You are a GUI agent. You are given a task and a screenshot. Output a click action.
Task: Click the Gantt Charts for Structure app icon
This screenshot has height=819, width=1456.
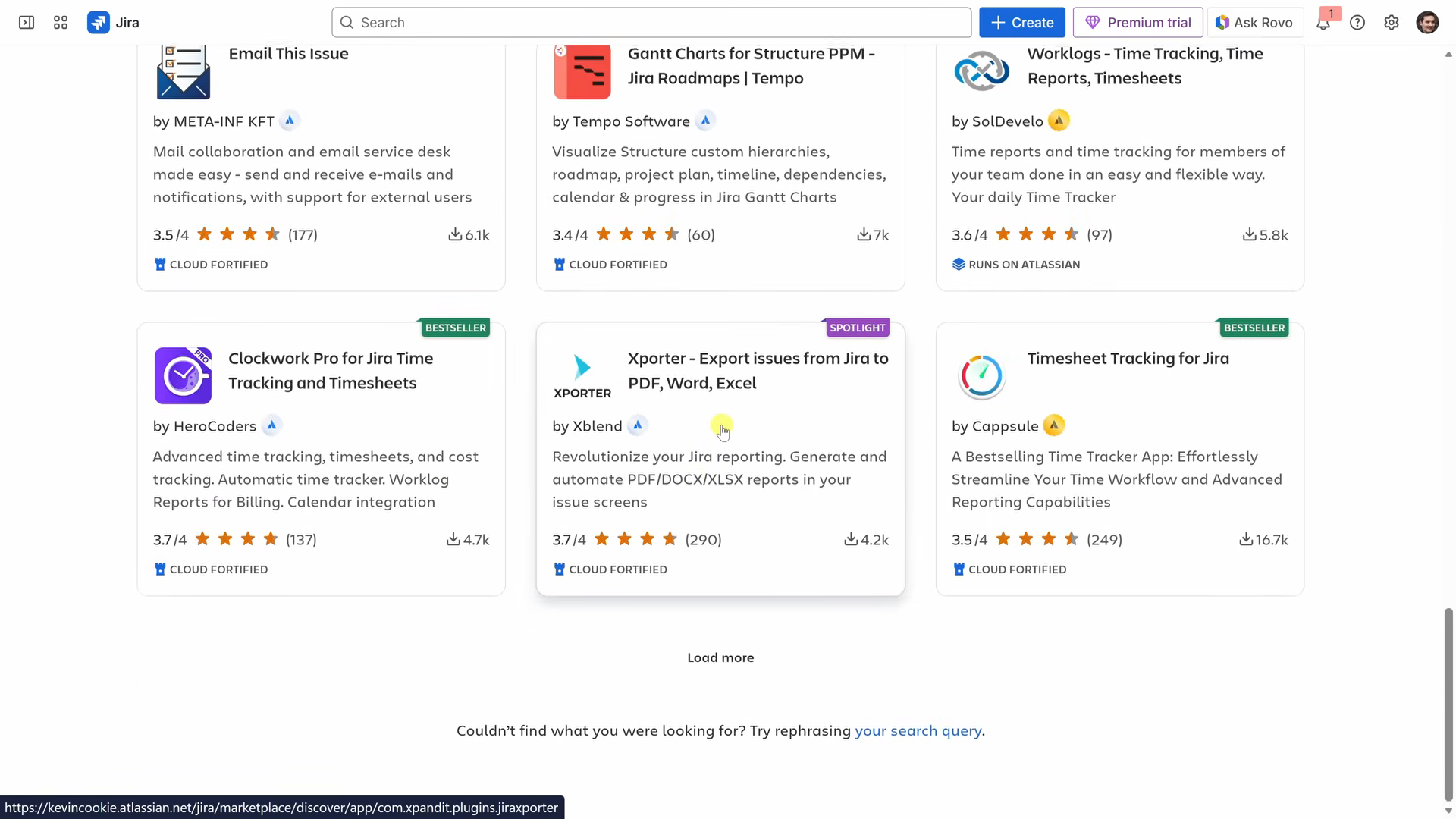(x=582, y=72)
